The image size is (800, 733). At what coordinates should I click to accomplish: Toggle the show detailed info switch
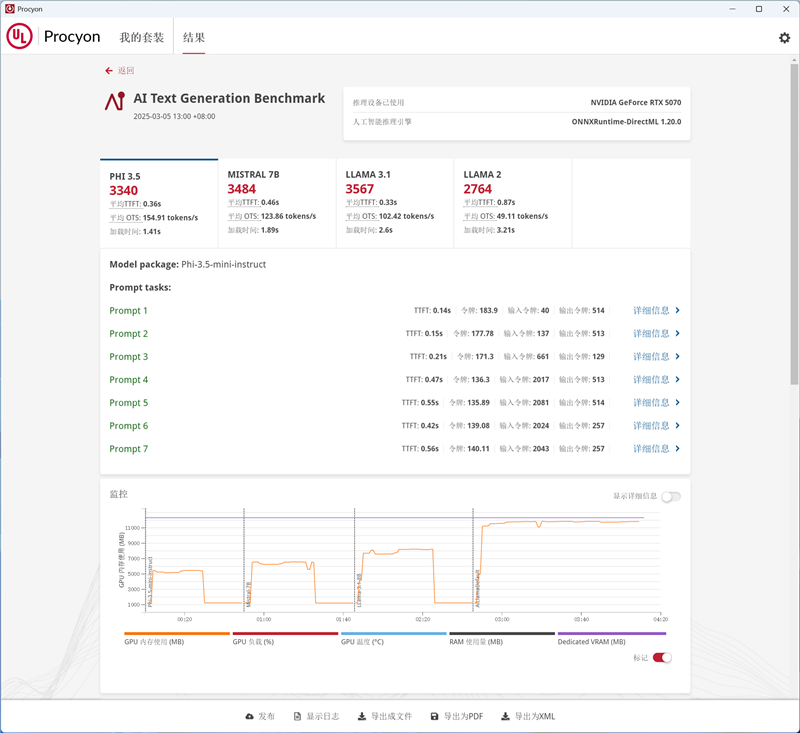(x=671, y=496)
